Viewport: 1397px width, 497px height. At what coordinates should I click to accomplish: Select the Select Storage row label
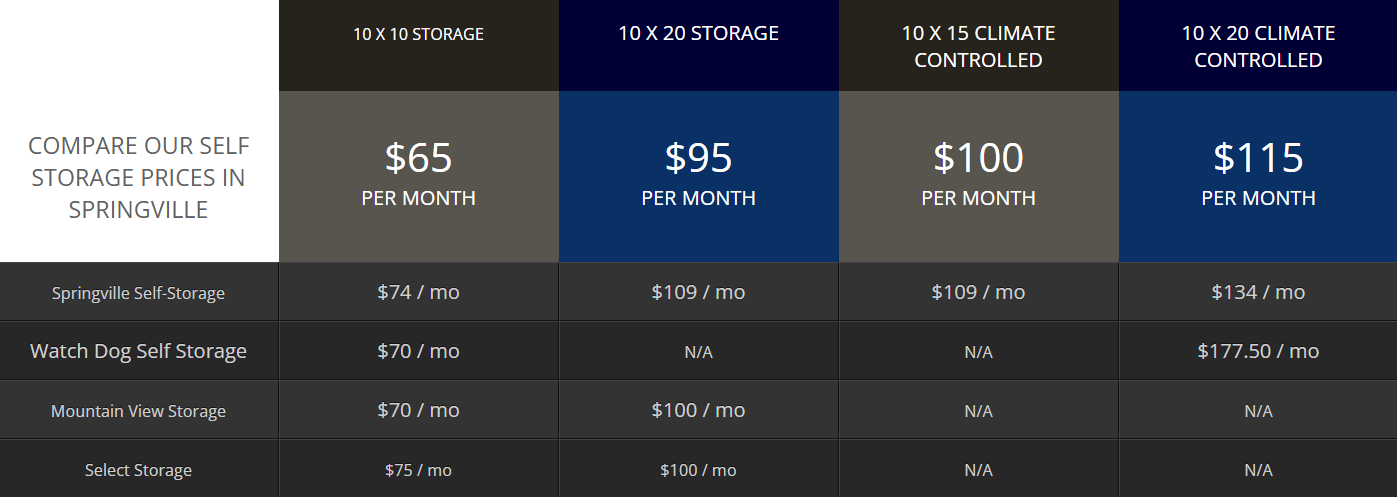138,470
